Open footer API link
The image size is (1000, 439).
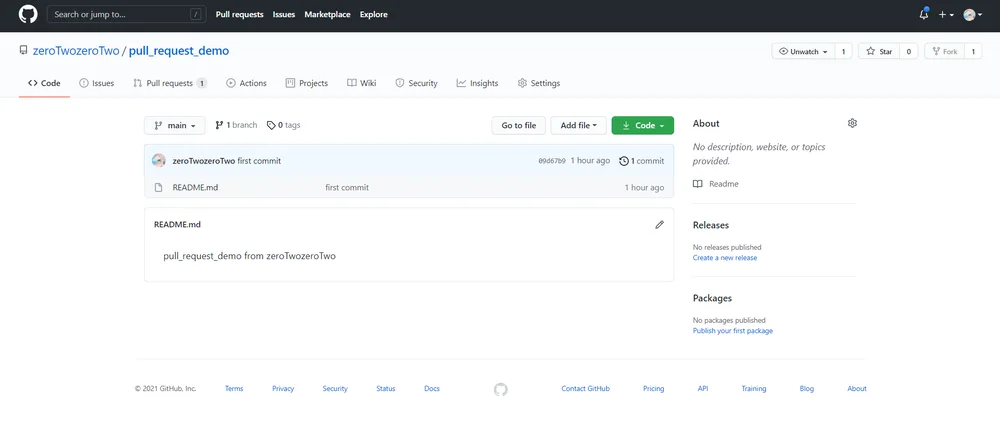click(703, 389)
